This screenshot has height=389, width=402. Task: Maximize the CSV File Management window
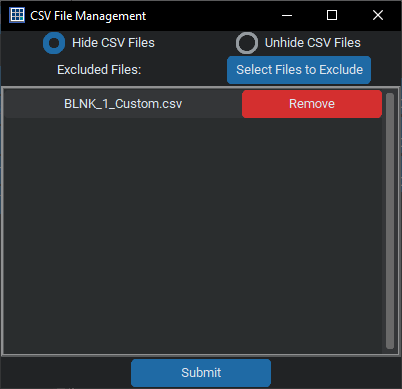[x=332, y=15]
